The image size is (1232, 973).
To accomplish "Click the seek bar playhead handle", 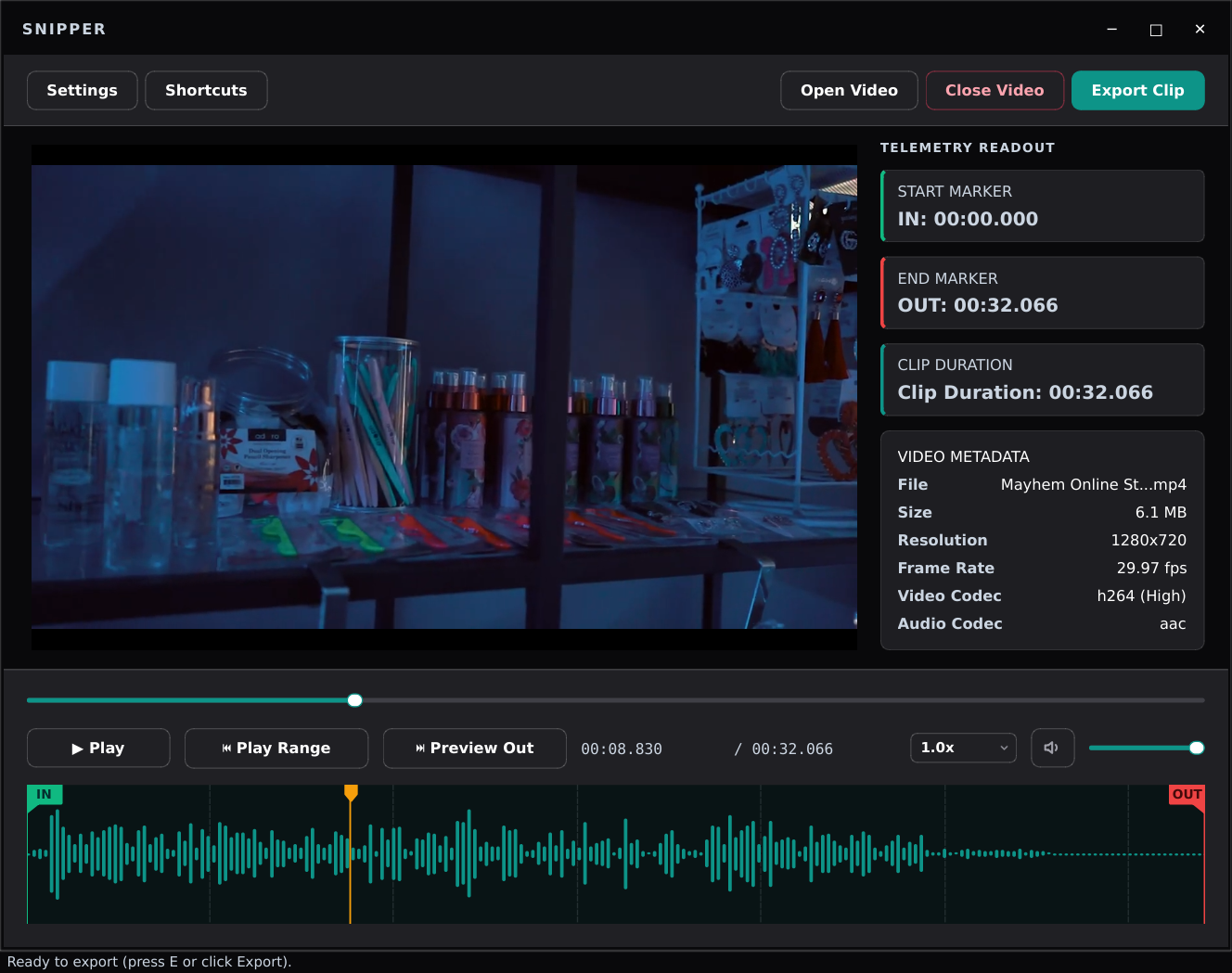I will point(354,700).
